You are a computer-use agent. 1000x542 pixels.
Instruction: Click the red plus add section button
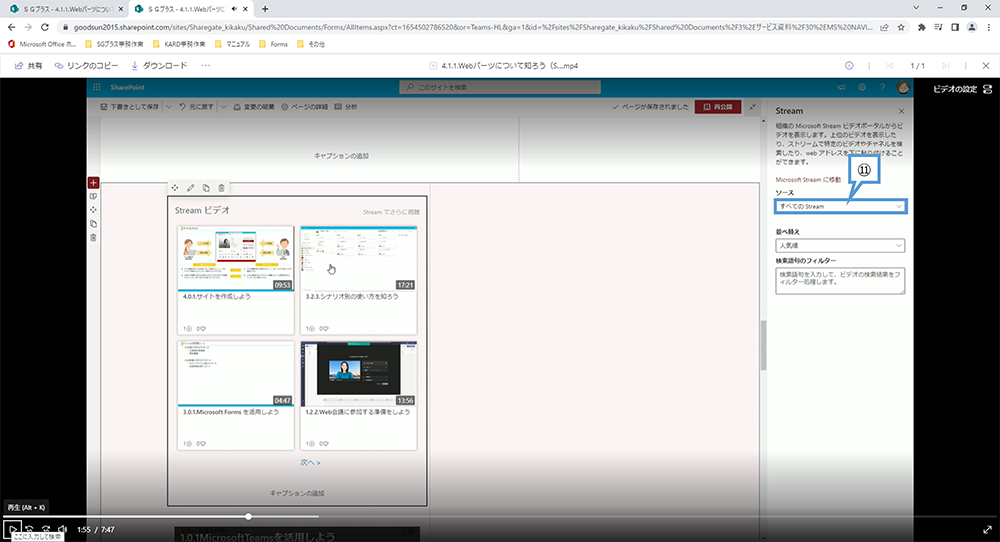click(93, 183)
